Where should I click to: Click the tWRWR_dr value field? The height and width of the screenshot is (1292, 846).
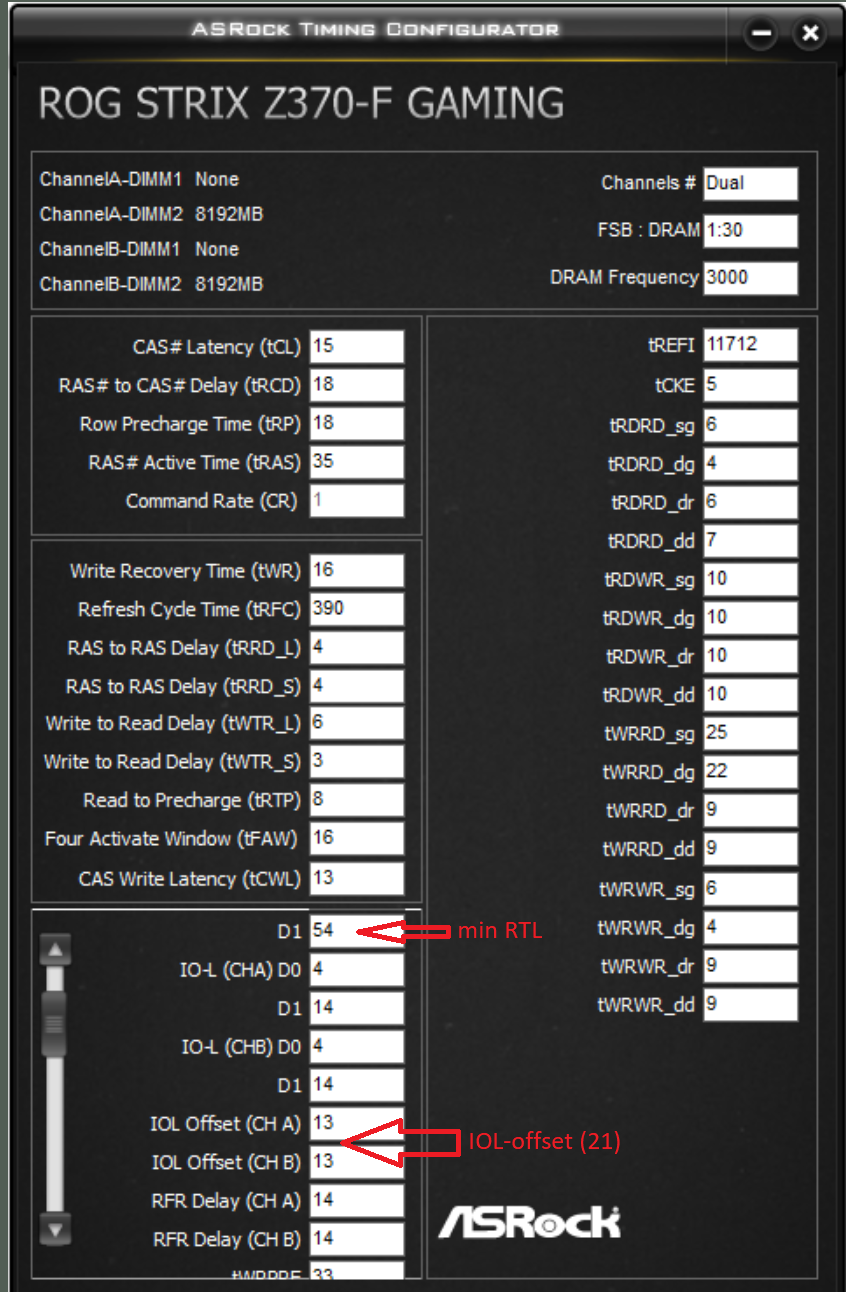click(x=750, y=966)
